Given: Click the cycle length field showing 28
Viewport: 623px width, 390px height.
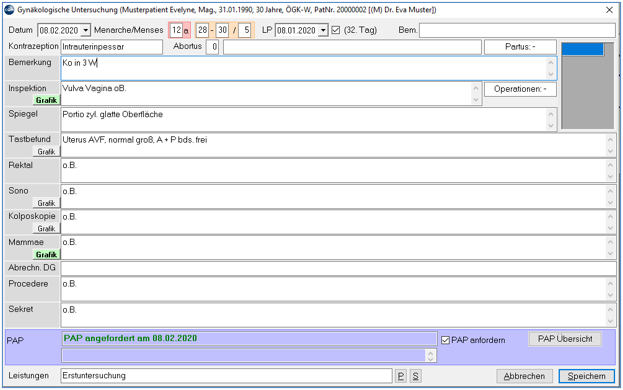Looking at the screenshot, I should tap(203, 30).
